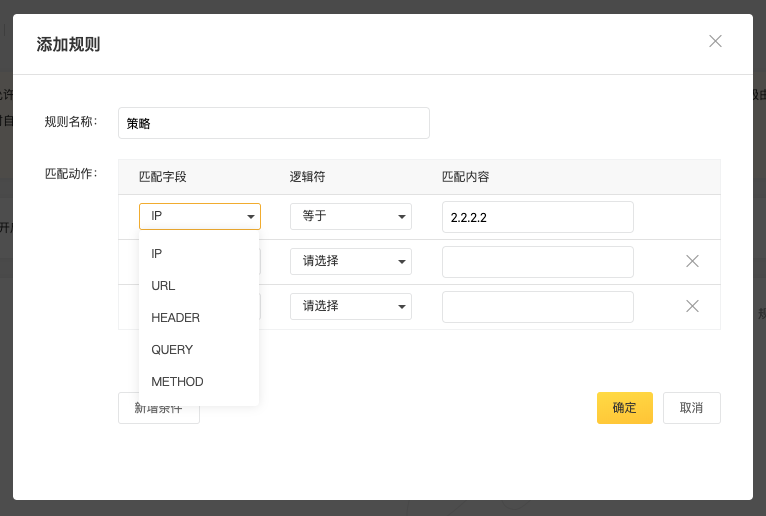Screen dimensions: 766x516
Task: Expand second row 请选择 logic operator dropdown
Action: click(350, 261)
